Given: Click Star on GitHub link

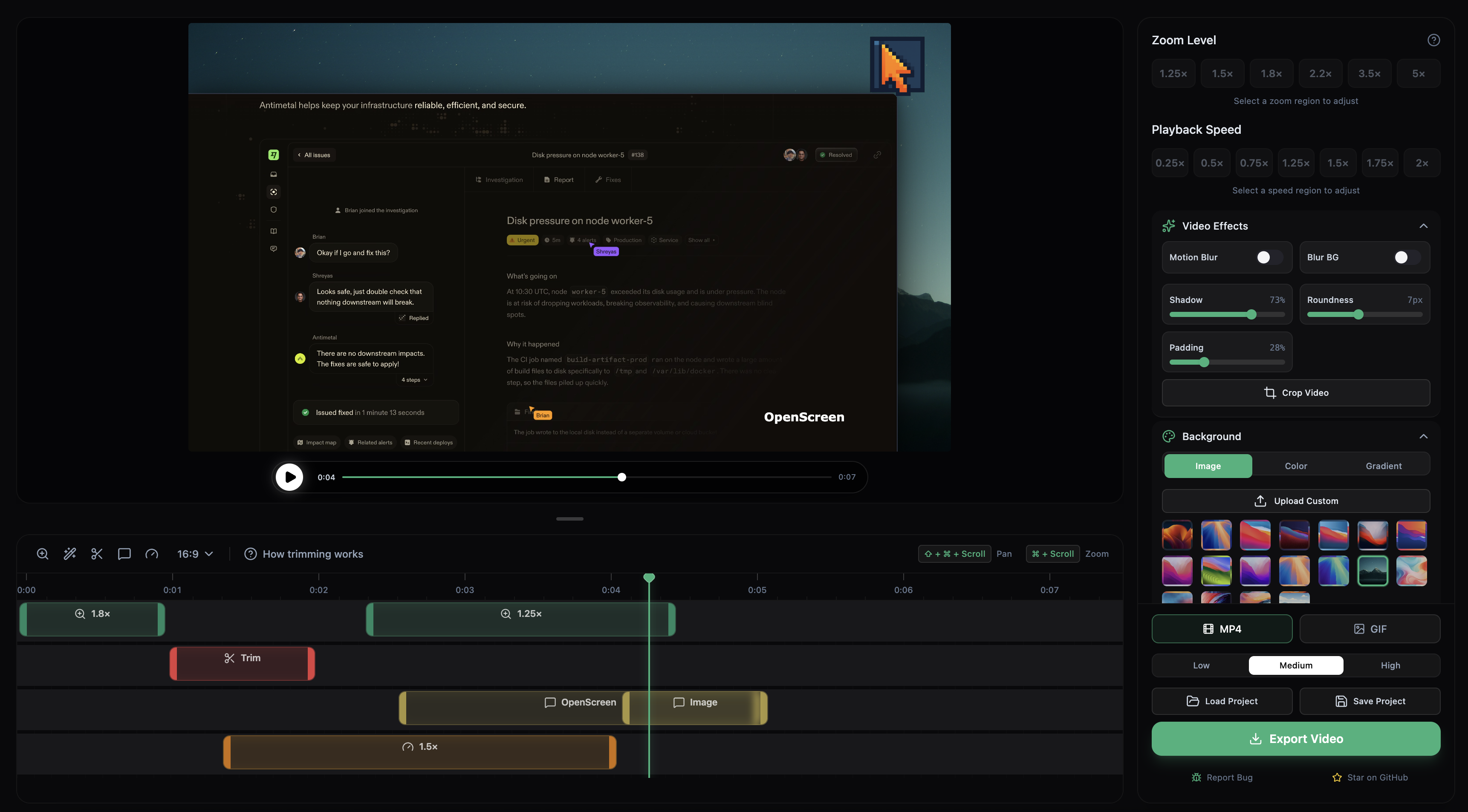Looking at the screenshot, I should point(1370,777).
